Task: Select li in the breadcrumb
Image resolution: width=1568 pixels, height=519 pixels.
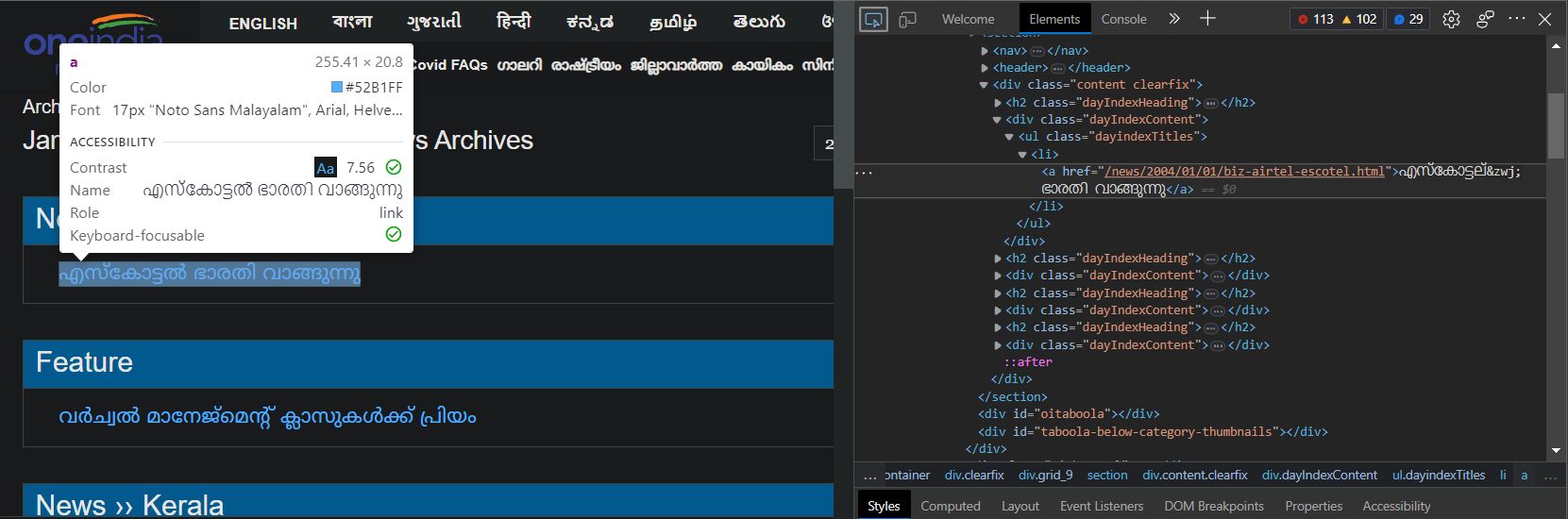Action: [1503, 476]
